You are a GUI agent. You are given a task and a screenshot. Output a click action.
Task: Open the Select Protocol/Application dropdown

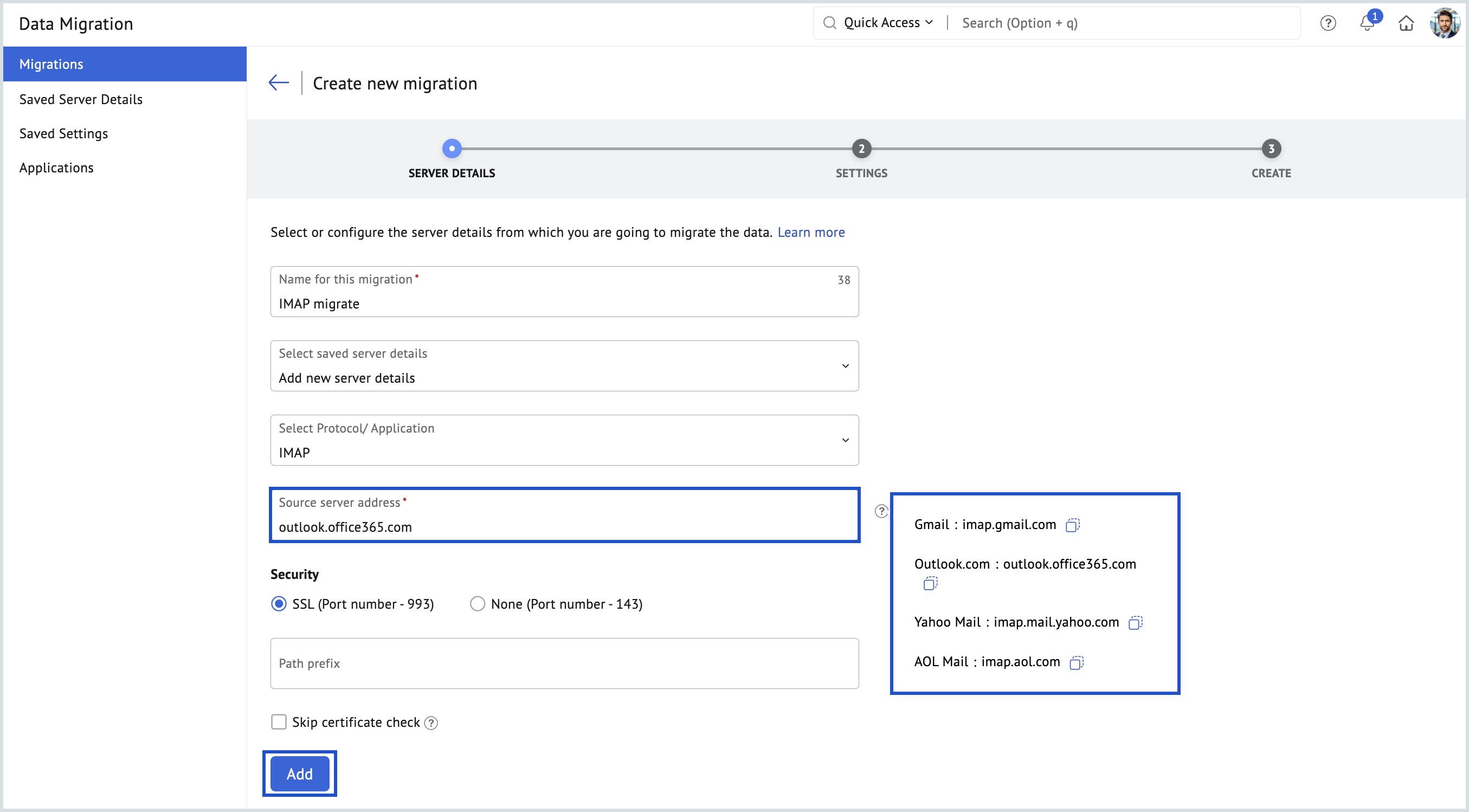845,440
